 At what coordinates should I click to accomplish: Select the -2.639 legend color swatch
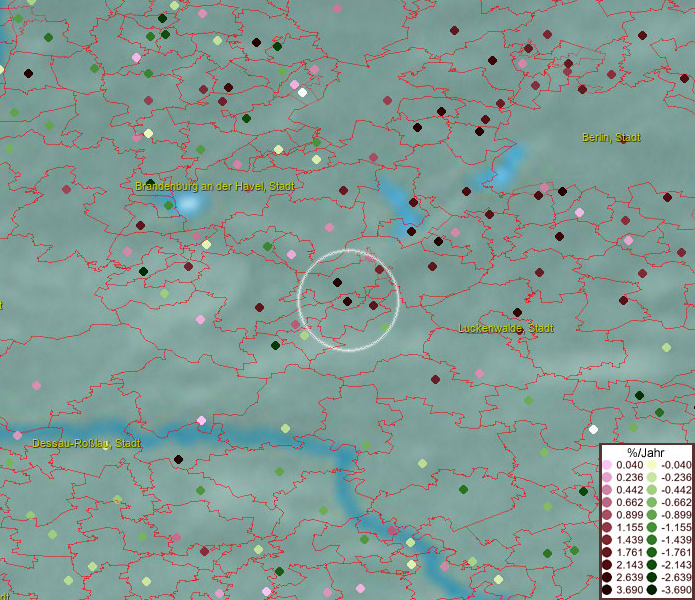click(x=652, y=577)
